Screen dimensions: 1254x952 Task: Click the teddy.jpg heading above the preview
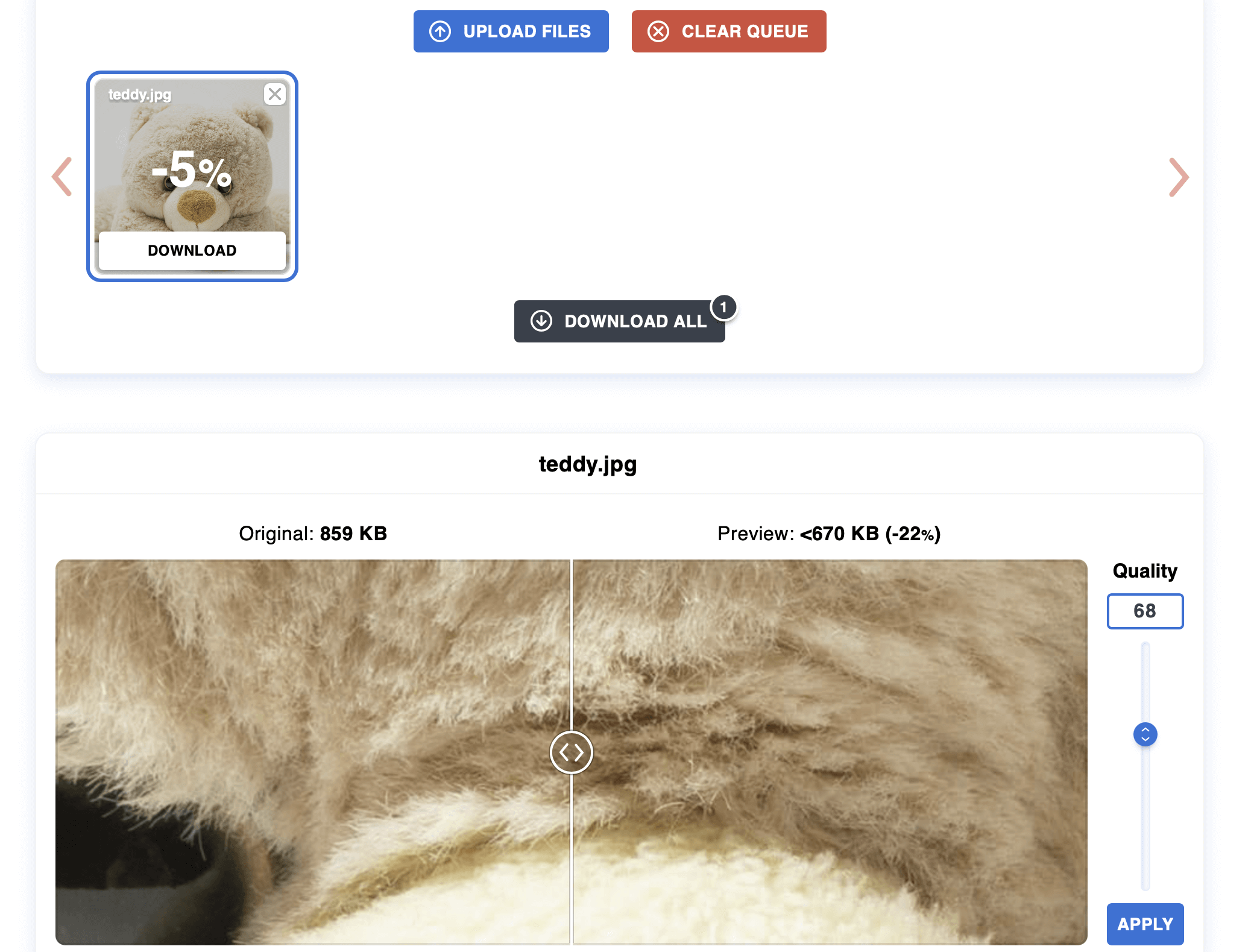588,464
